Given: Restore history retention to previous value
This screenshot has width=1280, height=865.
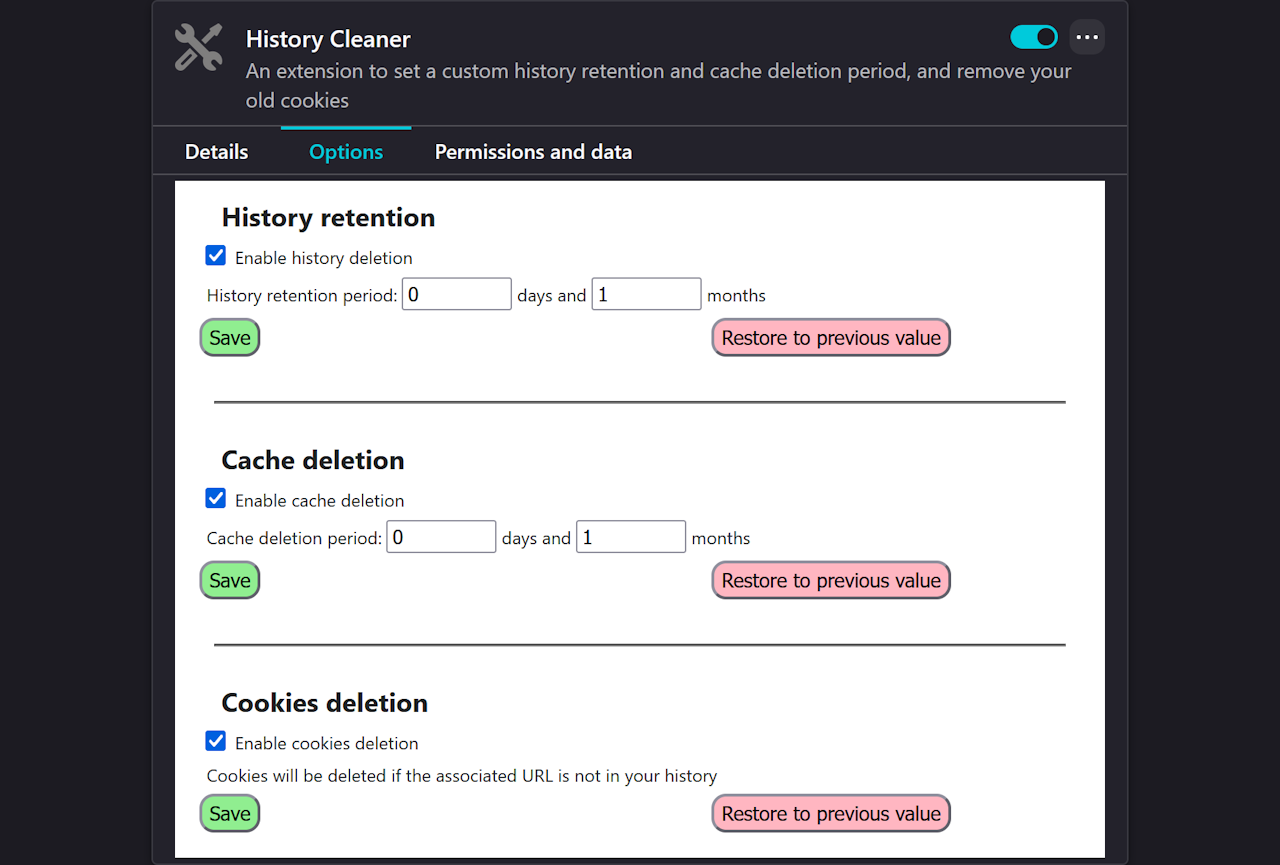Looking at the screenshot, I should 831,338.
